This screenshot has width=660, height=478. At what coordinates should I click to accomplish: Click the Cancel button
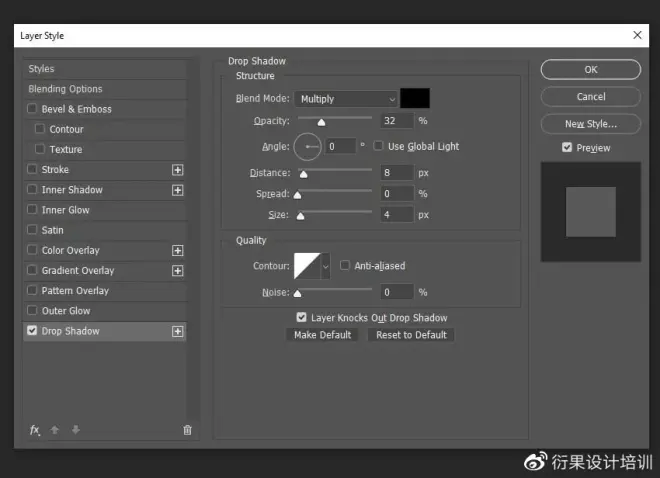(591, 96)
